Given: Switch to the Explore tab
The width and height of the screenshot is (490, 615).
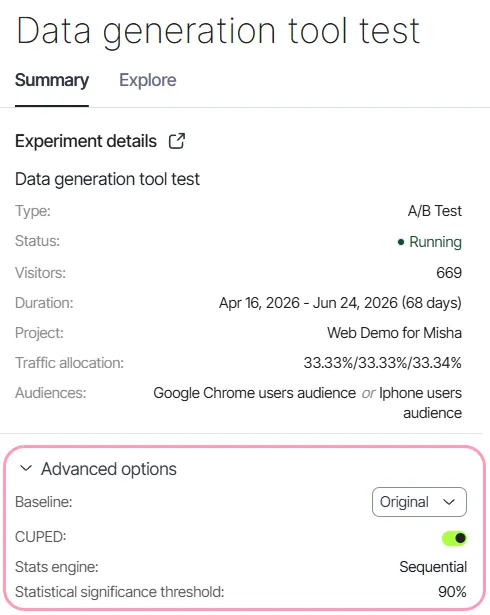Looking at the screenshot, I should pos(148,80).
